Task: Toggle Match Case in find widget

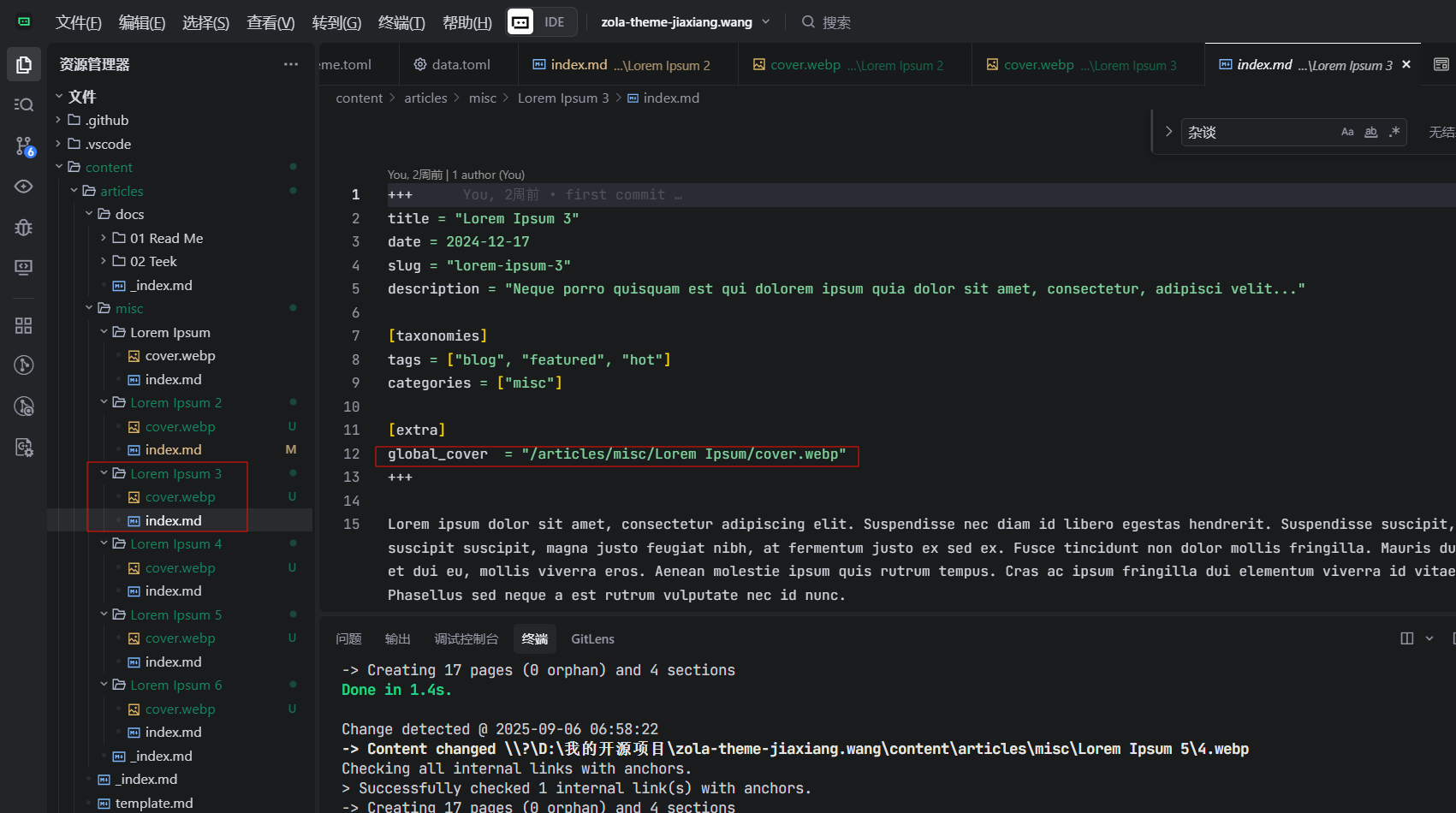Action: click(1347, 132)
